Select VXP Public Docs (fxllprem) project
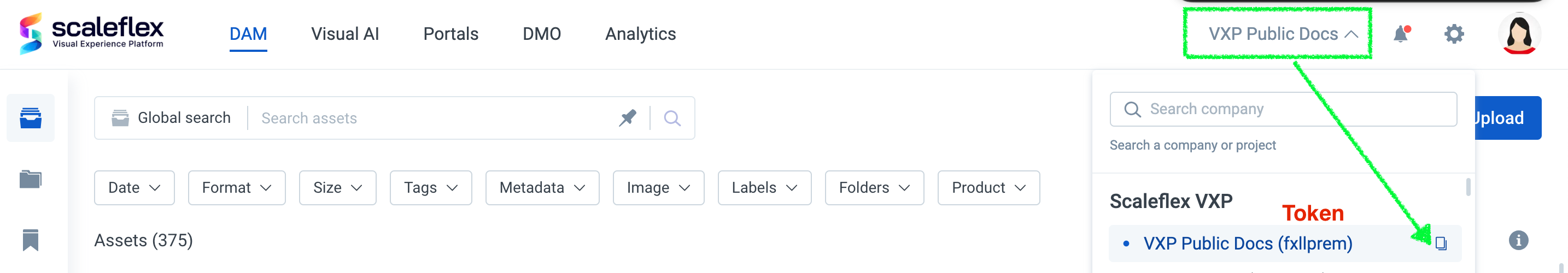Screen dimensions: 1568x273 [1247, 243]
